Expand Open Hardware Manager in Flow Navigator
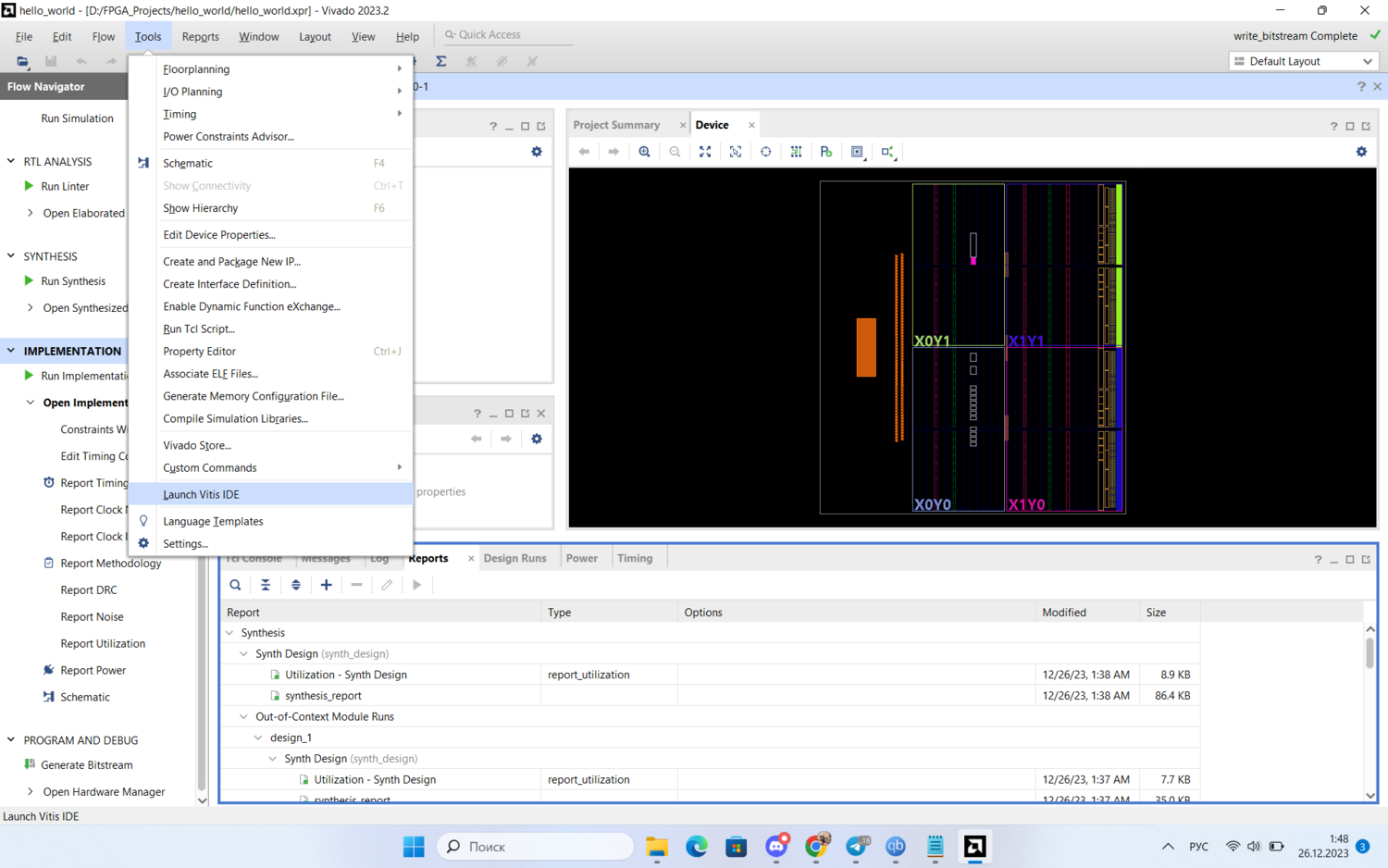 pos(31,792)
